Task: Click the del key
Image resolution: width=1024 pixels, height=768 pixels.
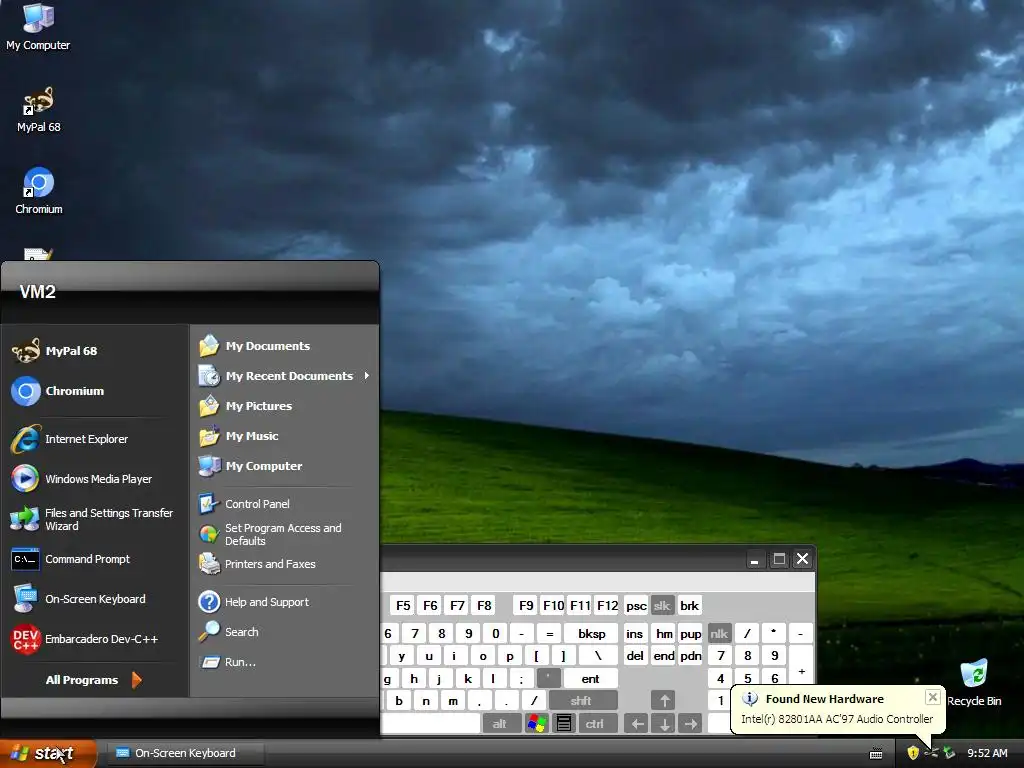Action: [x=635, y=656]
